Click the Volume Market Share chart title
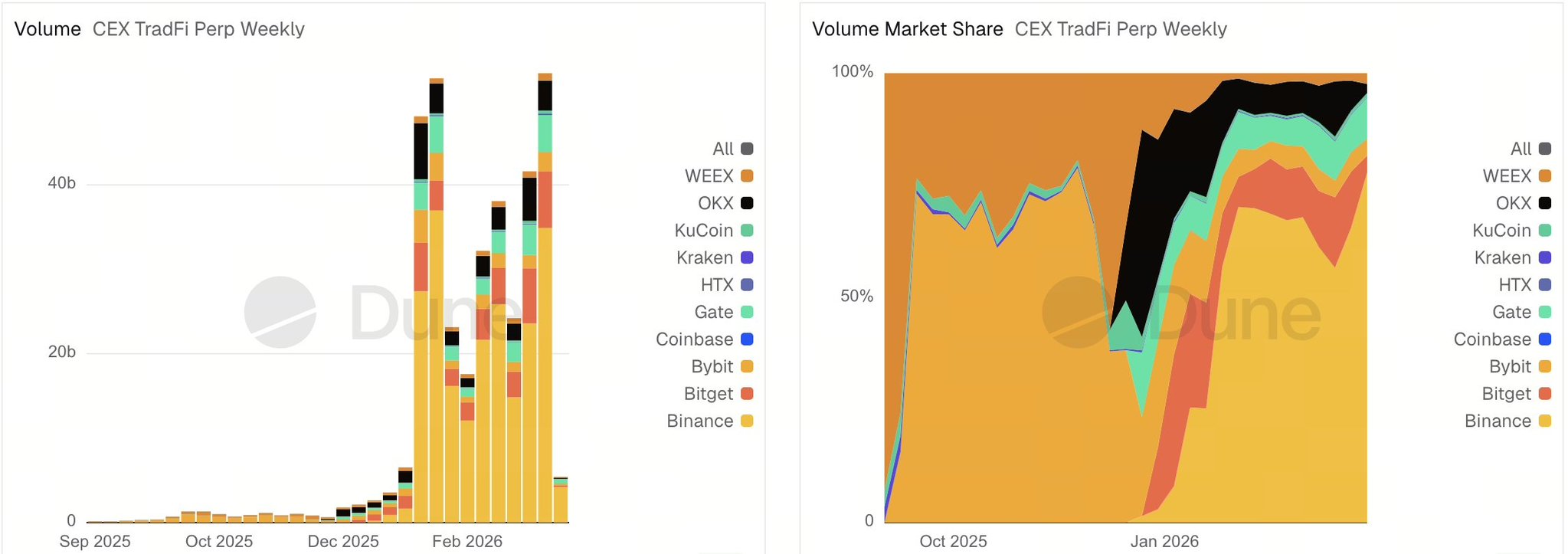 (x=907, y=29)
